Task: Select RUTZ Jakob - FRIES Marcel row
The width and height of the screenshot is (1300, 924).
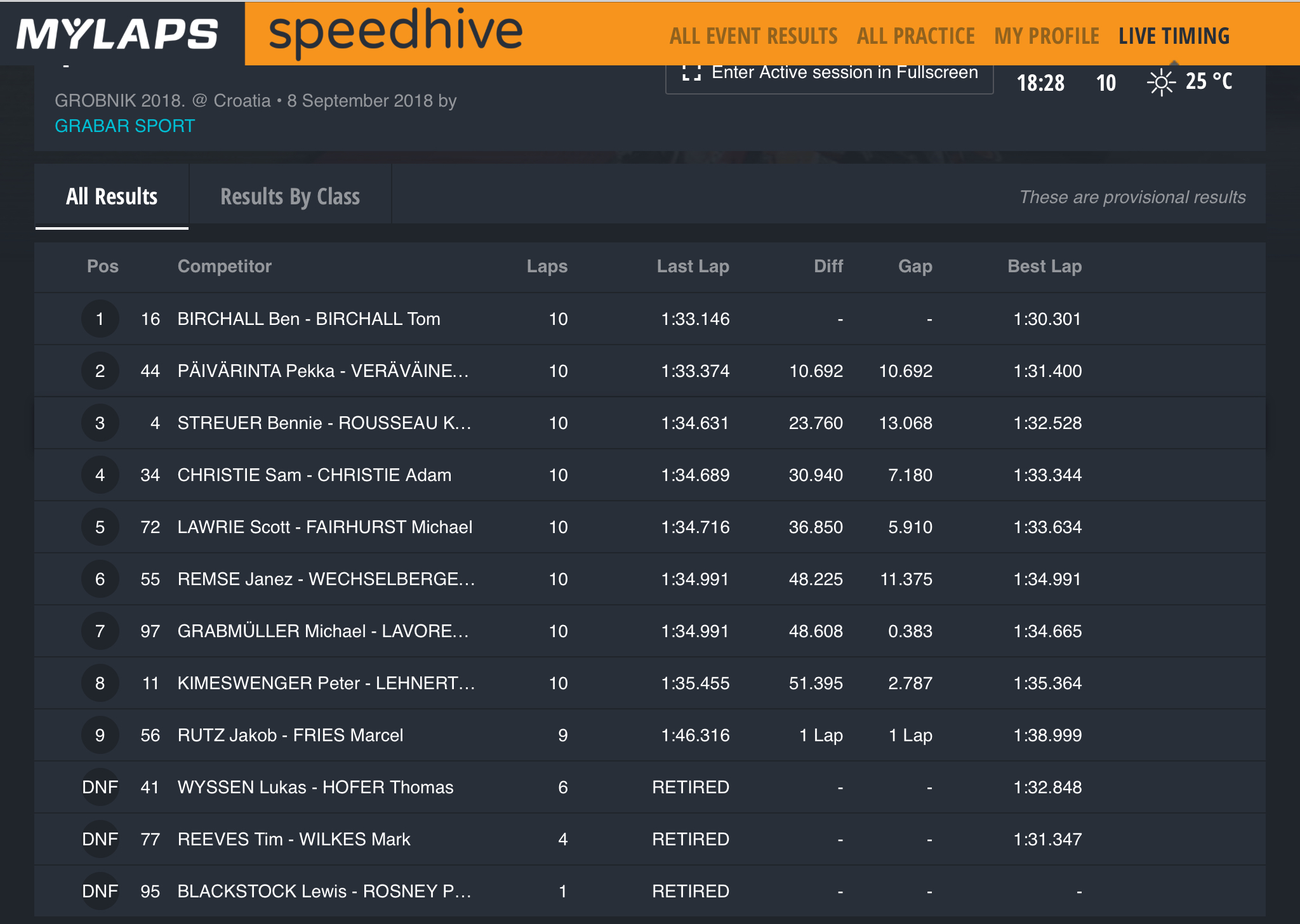Action: tap(650, 735)
